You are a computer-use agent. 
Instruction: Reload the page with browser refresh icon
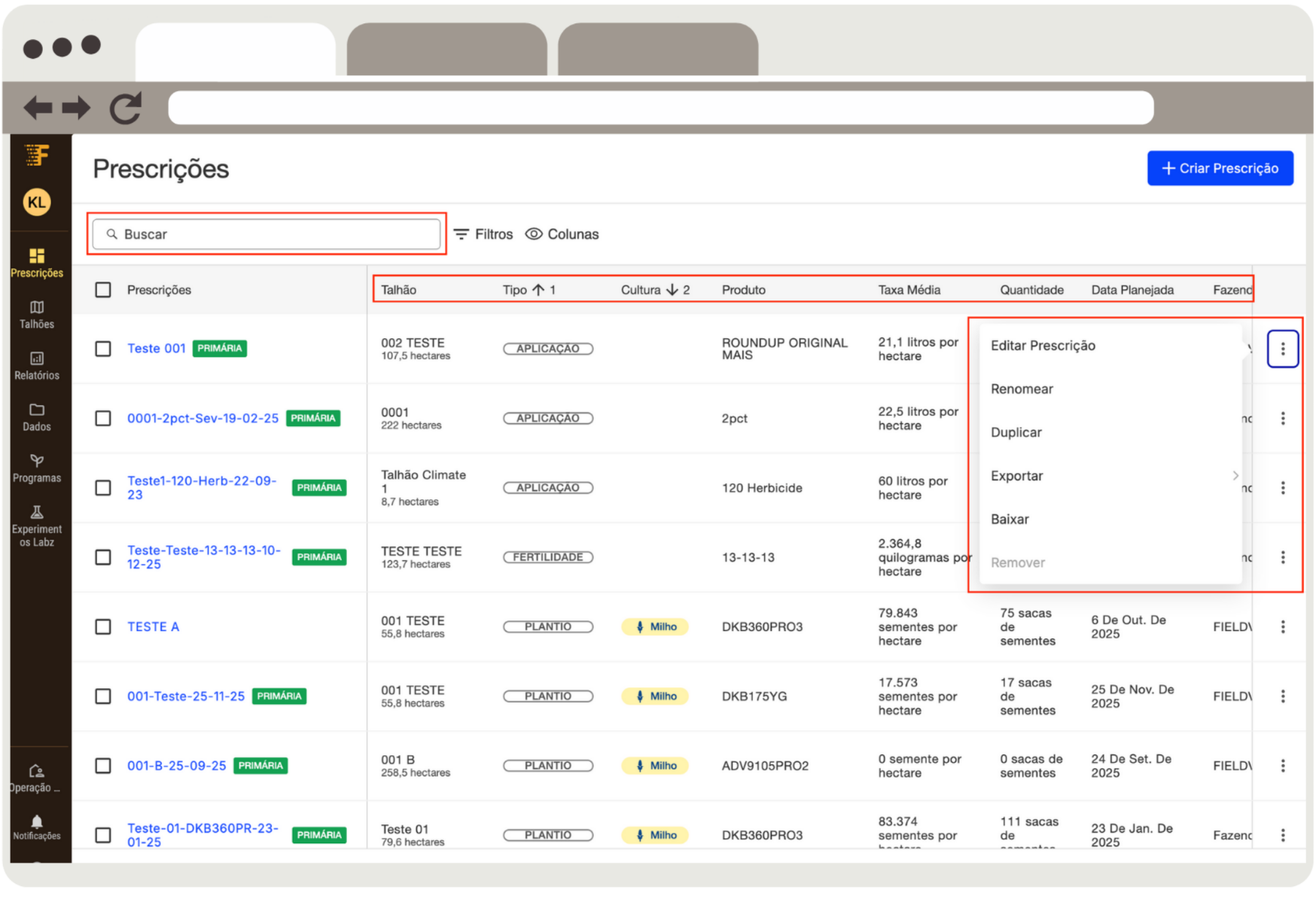[x=126, y=108]
